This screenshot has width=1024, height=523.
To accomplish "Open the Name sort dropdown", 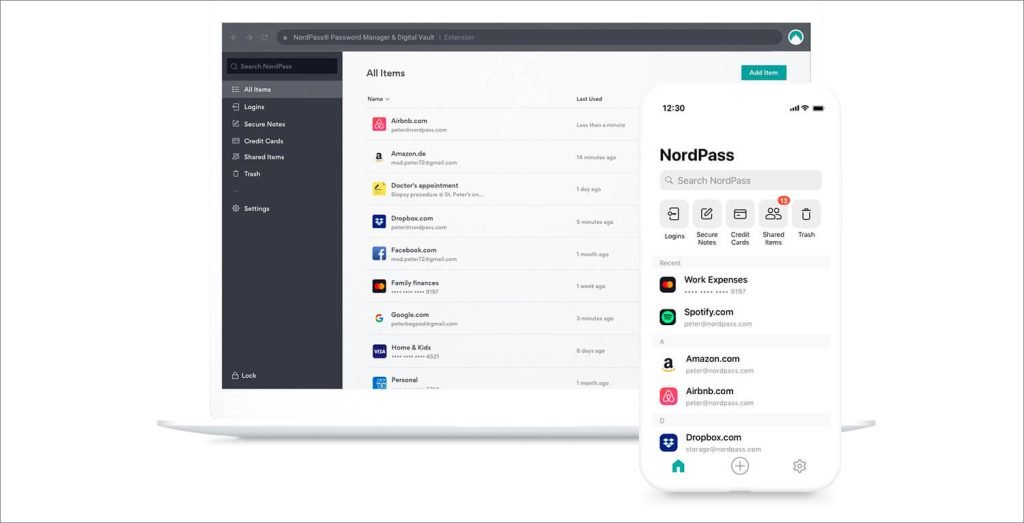I will click(378, 99).
